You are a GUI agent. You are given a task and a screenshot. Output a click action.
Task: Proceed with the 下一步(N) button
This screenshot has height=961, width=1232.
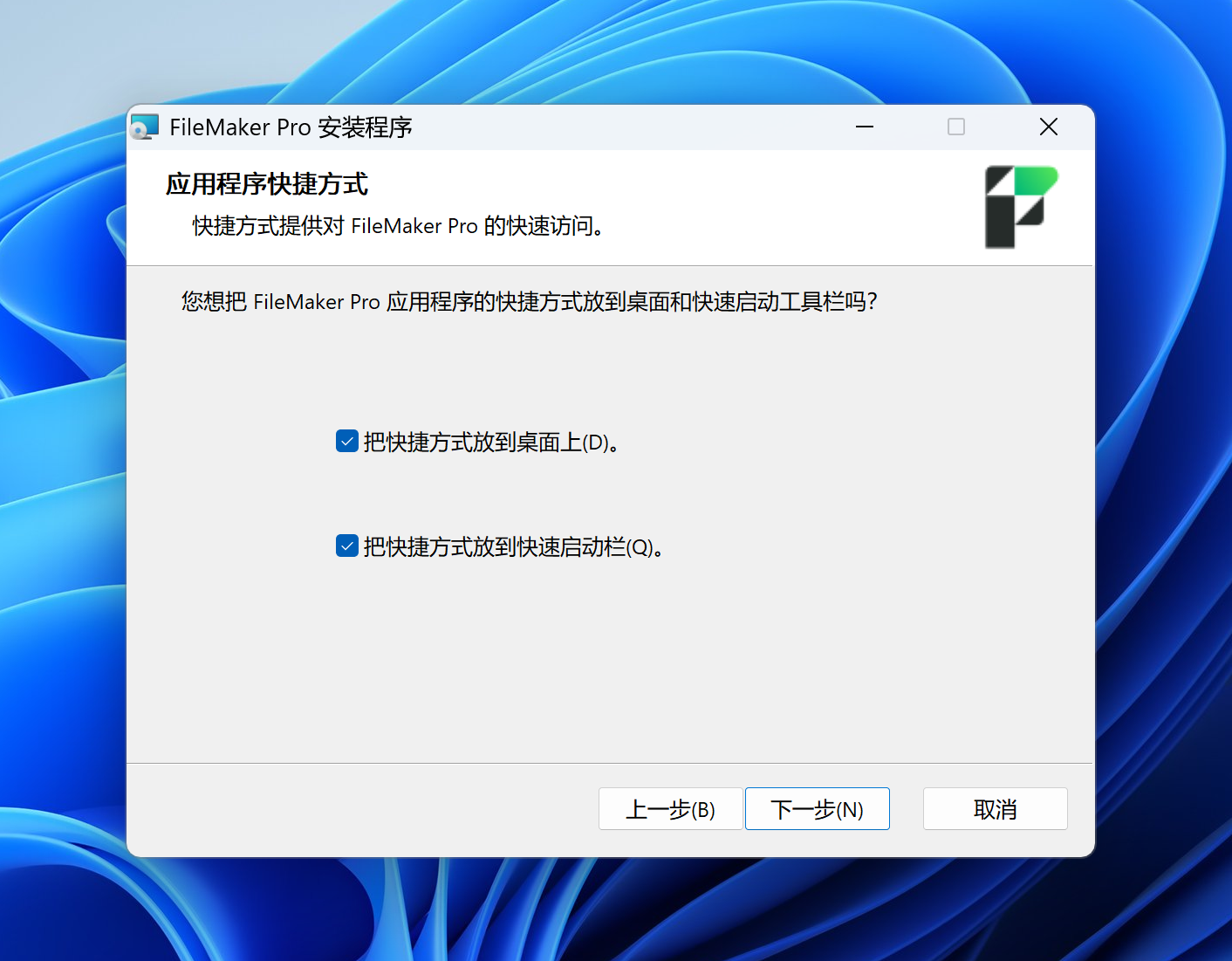pyautogui.click(x=817, y=809)
